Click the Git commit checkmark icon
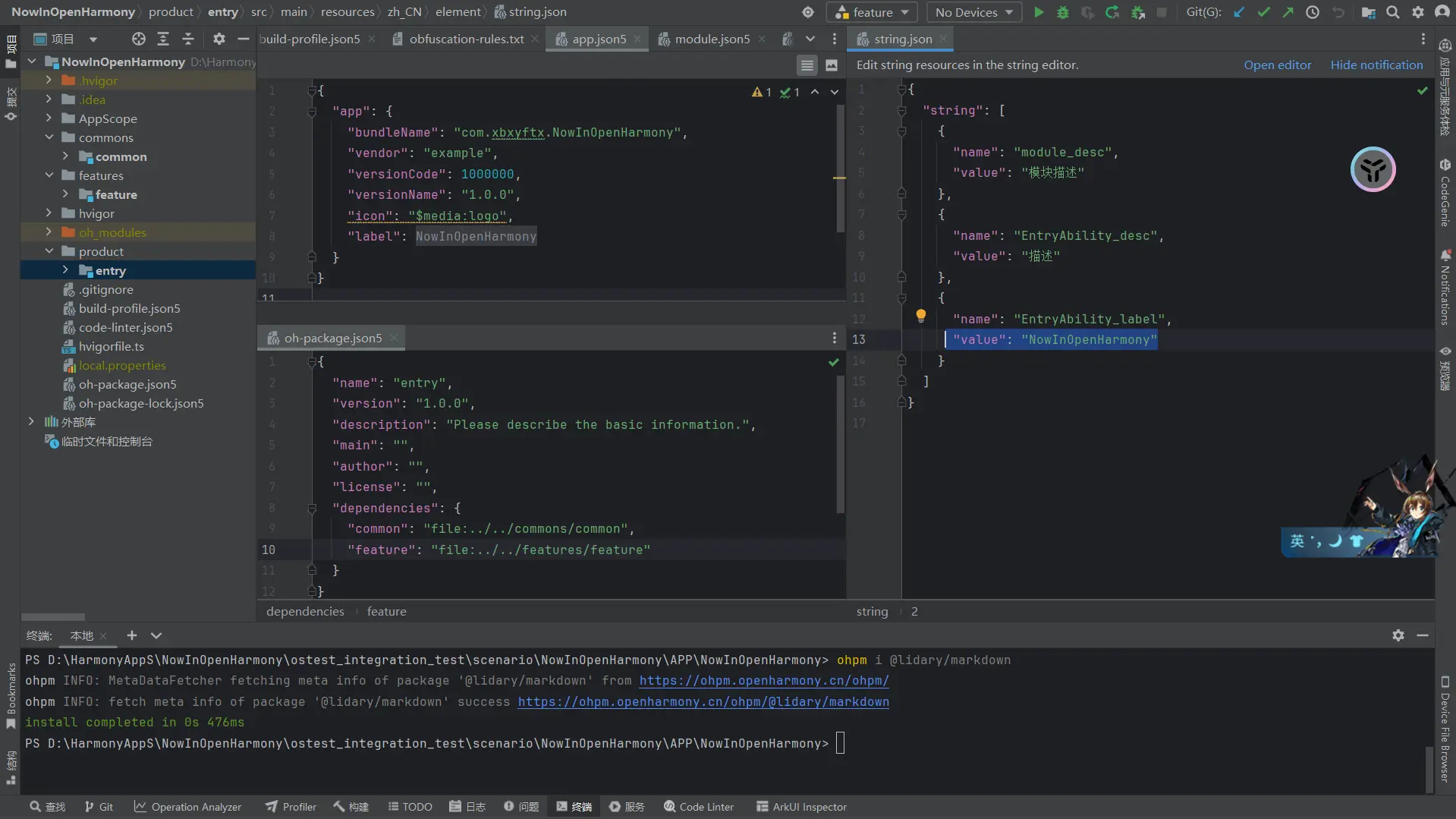The width and height of the screenshot is (1456, 819). point(1263,12)
